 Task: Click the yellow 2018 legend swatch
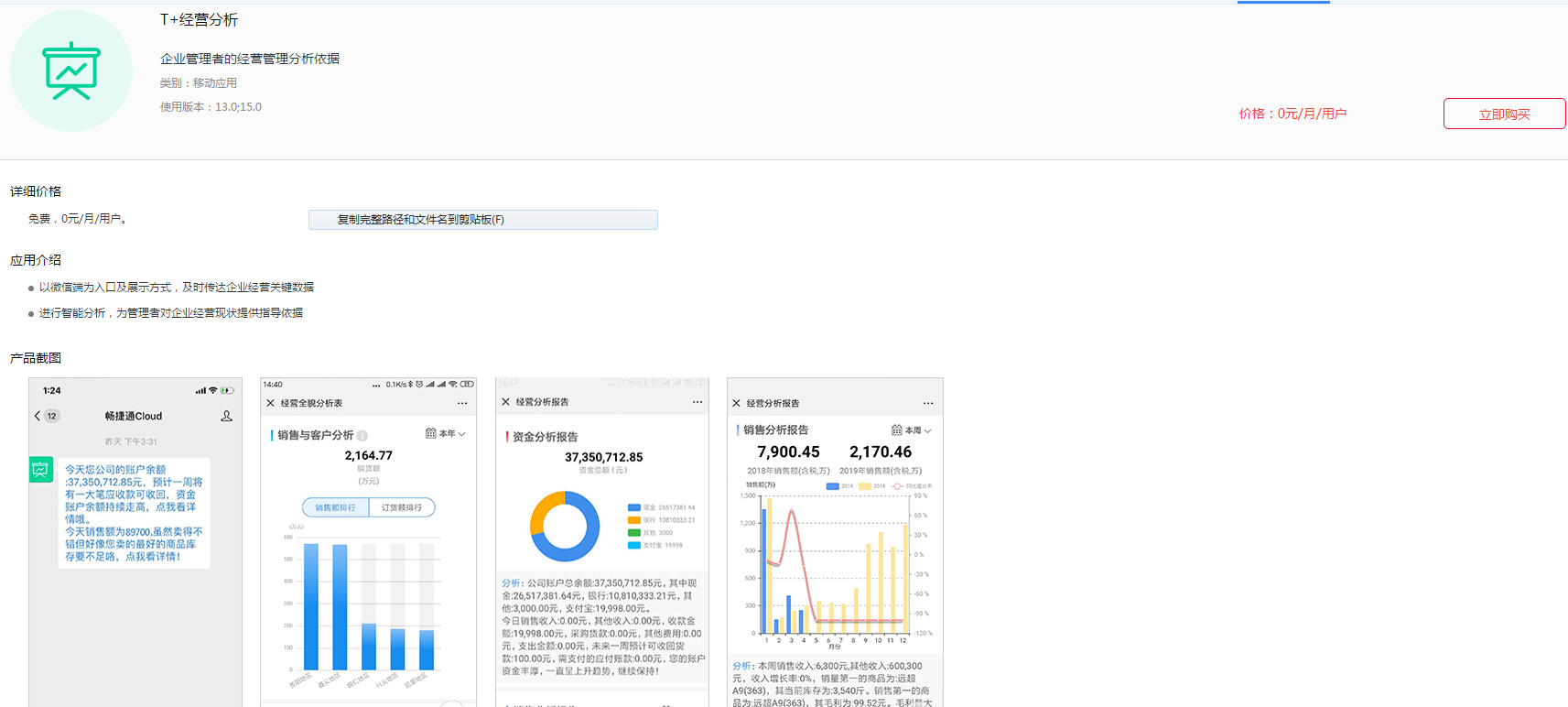[x=864, y=486]
